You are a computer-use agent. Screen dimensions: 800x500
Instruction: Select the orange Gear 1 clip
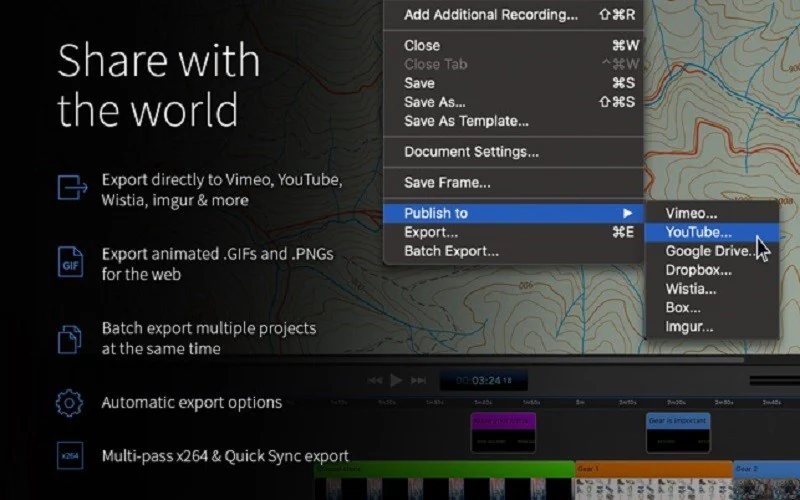[654, 480]
